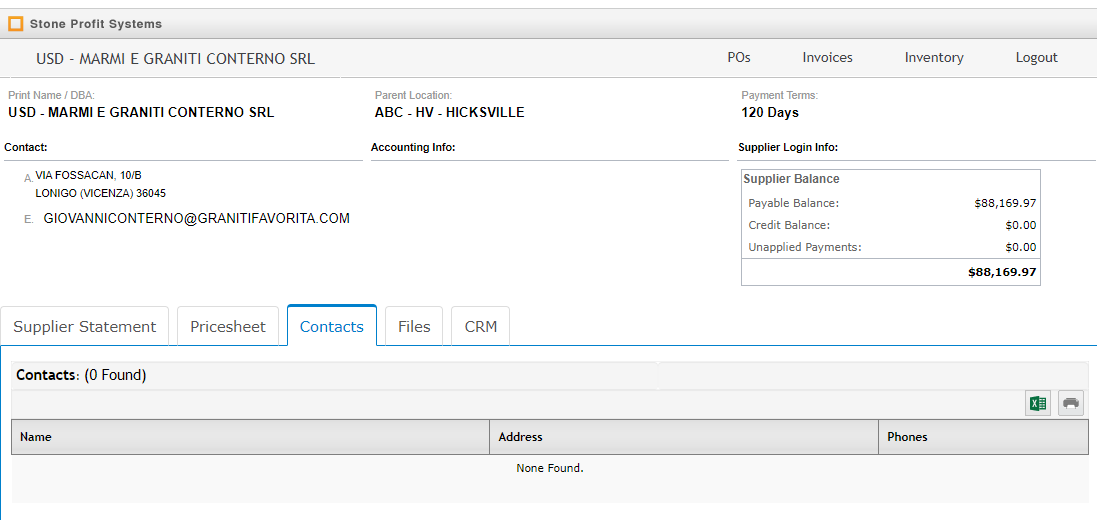Click the Payable Balance amount $88,169.97

(x=1005, y=204)
